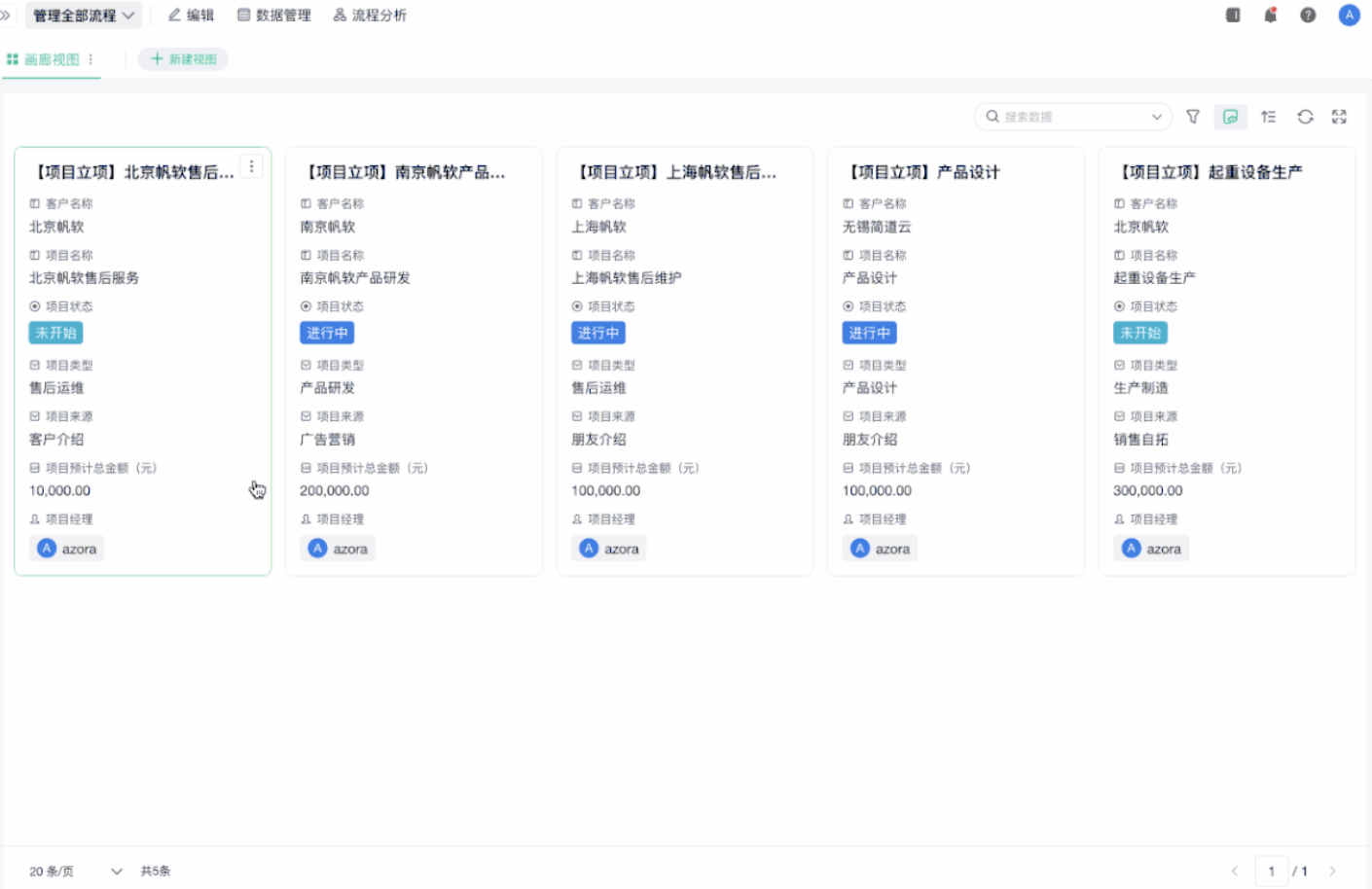Select the 画廊视图 tab
This screenshot has width=1372, height=889.
[x=51, y=59]
